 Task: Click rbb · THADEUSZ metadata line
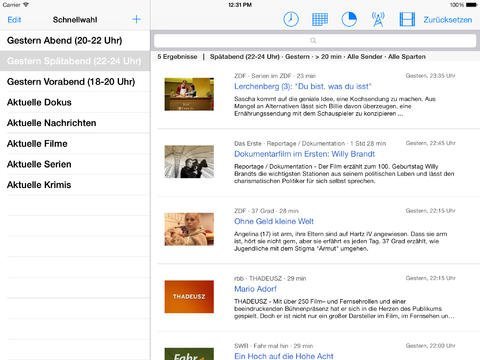(x=270, y=278)
